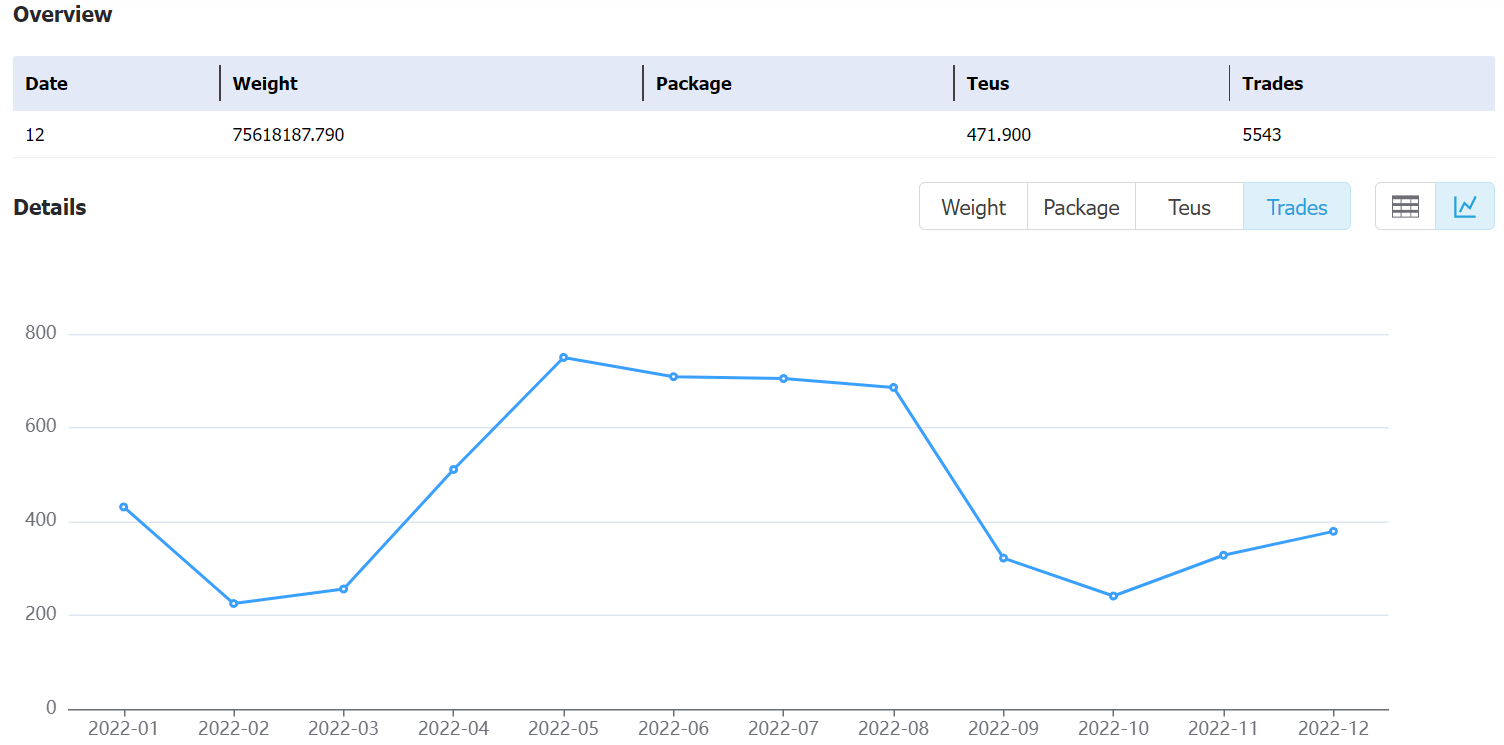This screenshot has width=1504, height=745.
Task: Click the 2022-10 data point on chart
Action: (1113, 596)
